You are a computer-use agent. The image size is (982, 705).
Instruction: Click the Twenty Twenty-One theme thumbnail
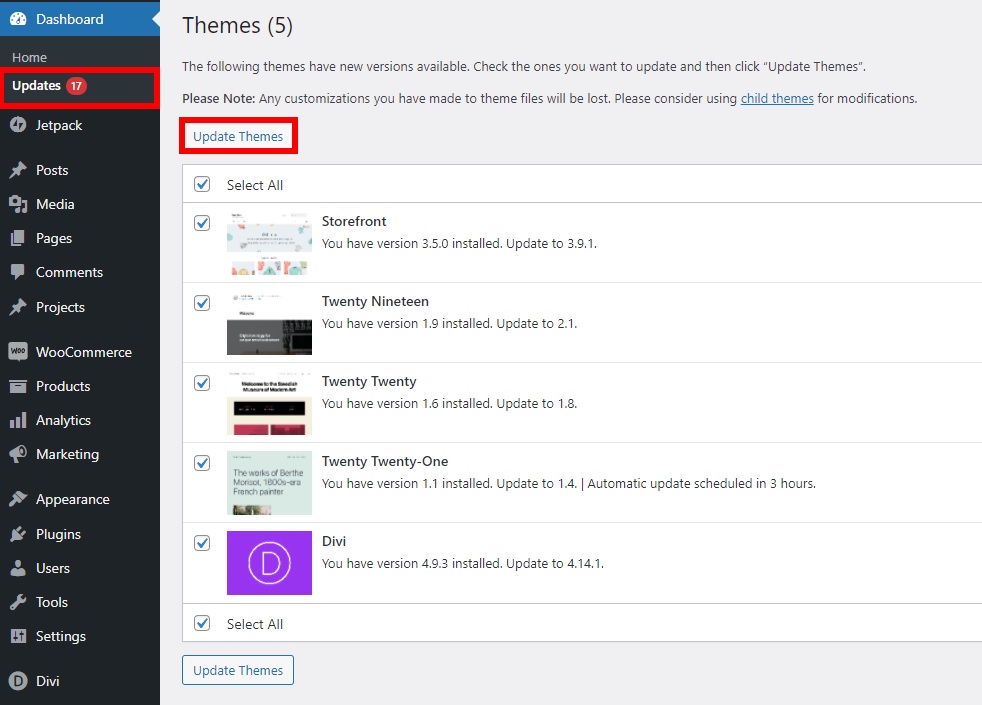[x=269, y=483]
